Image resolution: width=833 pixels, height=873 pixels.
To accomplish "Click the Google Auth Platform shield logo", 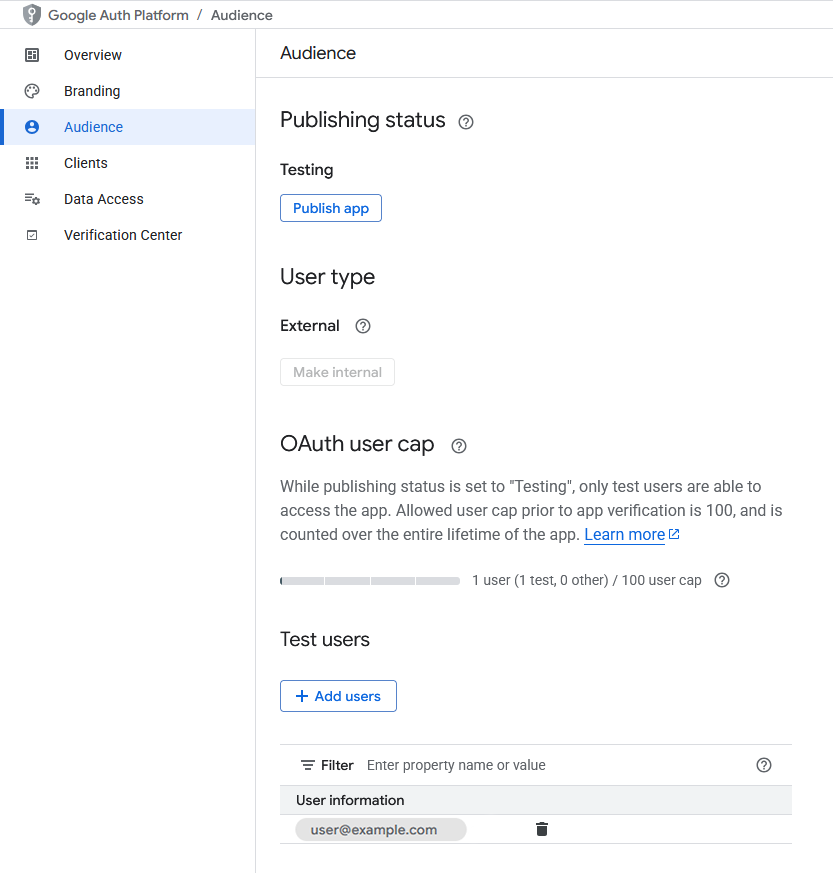I will (32, 15).
